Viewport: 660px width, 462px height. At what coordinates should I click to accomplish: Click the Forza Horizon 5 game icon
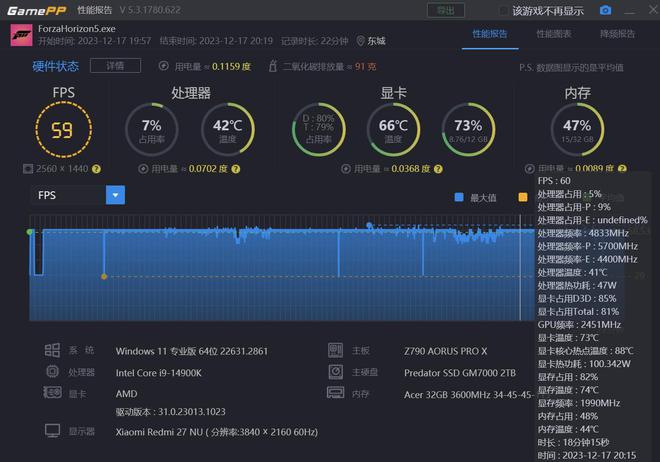[x=21, y=35]
